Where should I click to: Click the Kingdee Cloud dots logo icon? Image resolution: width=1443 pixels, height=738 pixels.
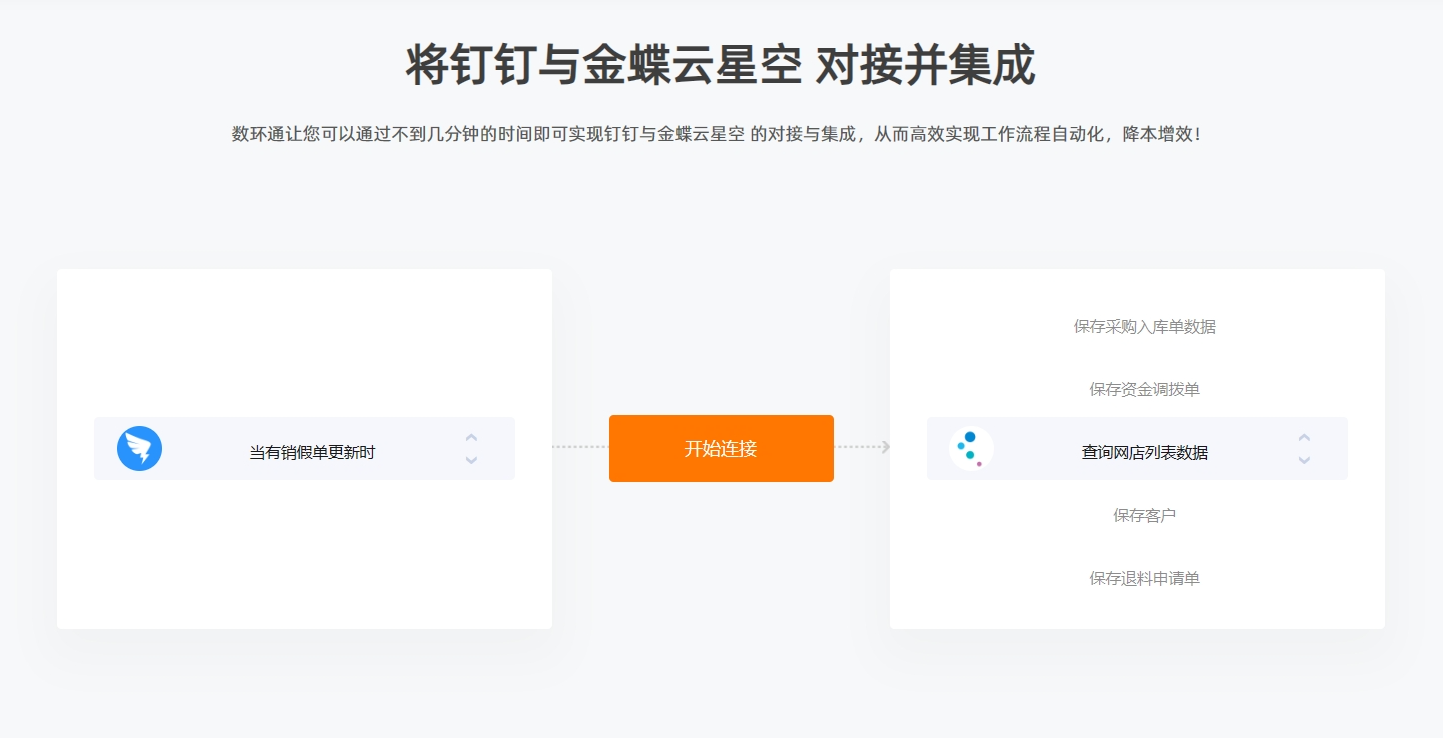click(971, 448)
